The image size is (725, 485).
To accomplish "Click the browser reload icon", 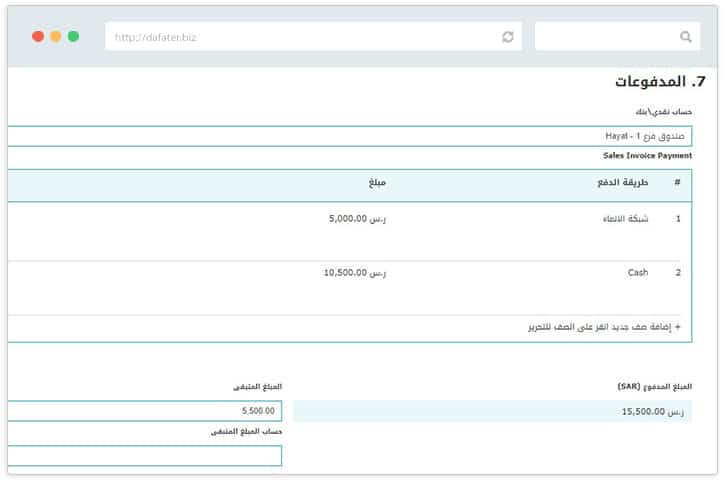I will [508, 37].
